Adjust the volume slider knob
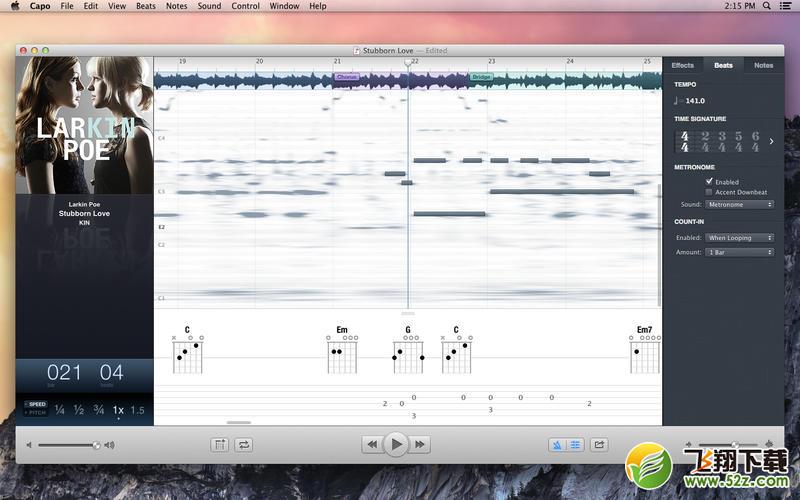The width and height of the screenshot is (800, 500). (x=96, y=445)
